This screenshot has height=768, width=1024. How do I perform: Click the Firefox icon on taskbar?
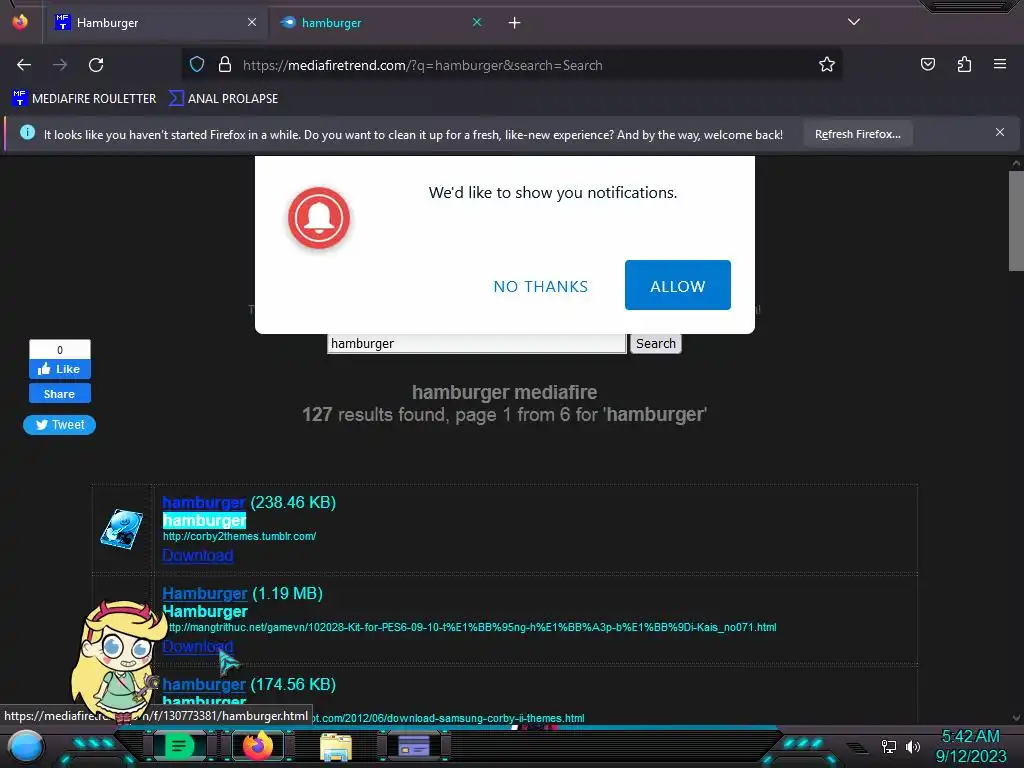[257, 746]
